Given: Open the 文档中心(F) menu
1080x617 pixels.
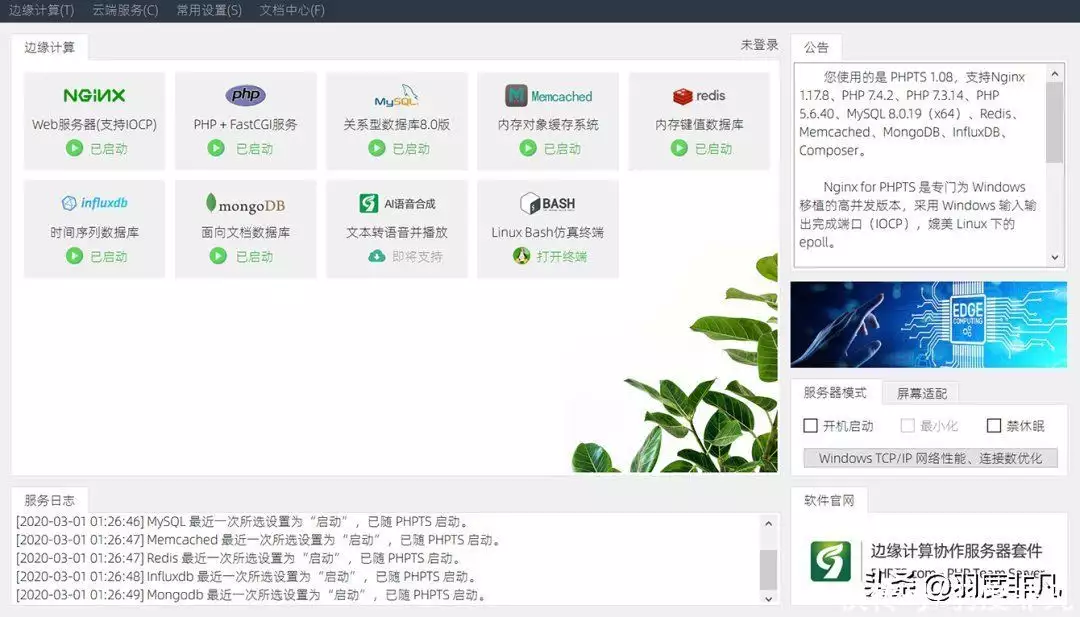Looking at the screenshot, I should (x=292, y=10).
